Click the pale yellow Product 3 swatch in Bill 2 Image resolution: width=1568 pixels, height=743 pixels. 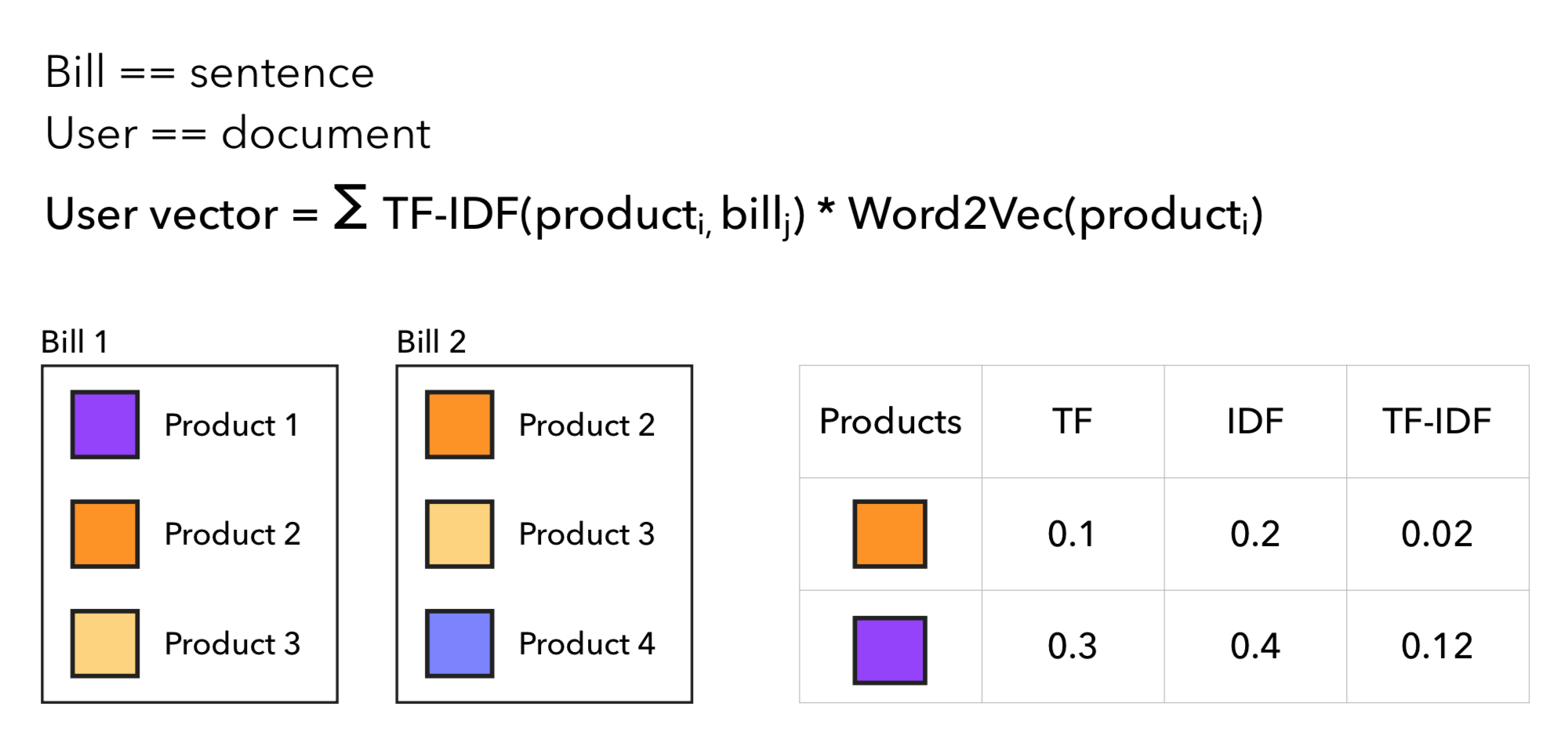point(459,534)
